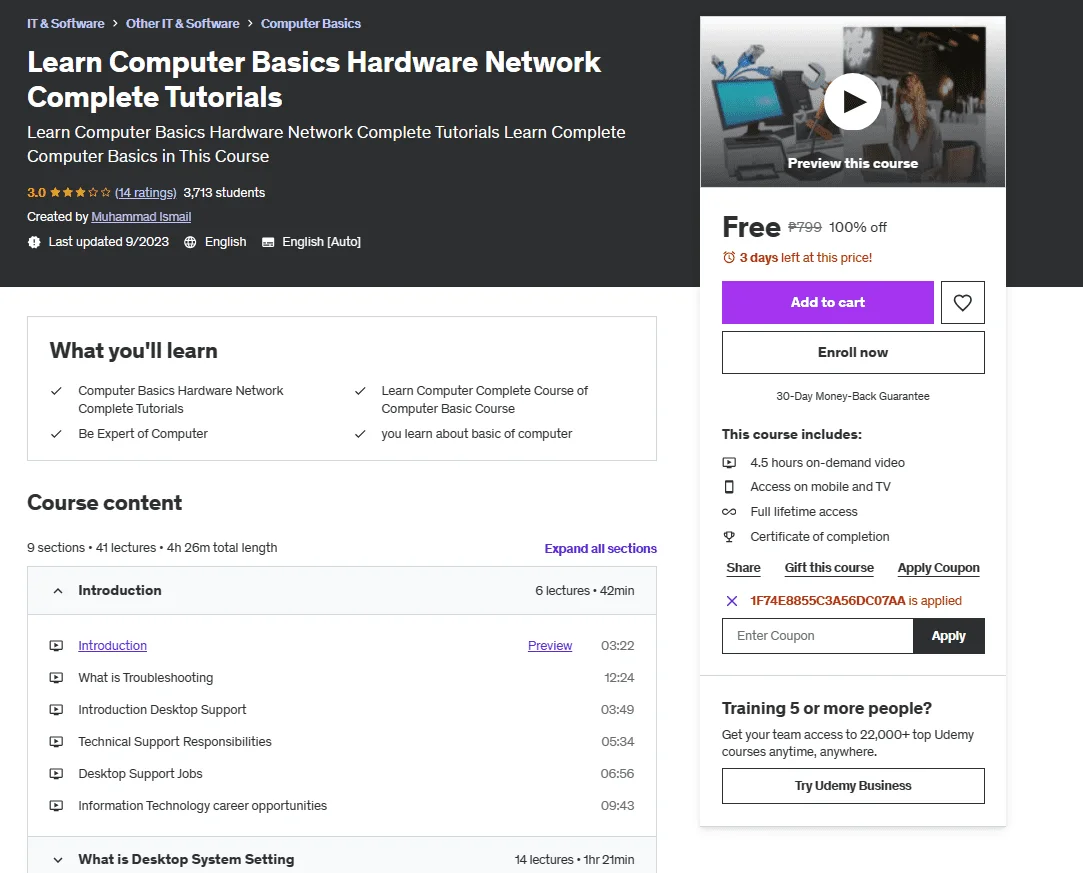The width and height of the screenshot is (1083, 873).
Task: Click the struck-through ₱799 price
Action: [805, 227]
